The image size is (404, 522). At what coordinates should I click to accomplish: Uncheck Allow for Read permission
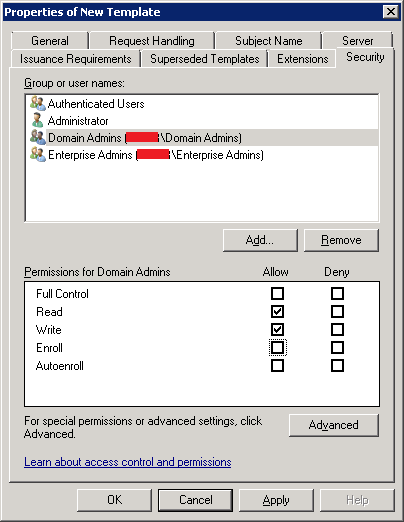pos(277,312)
